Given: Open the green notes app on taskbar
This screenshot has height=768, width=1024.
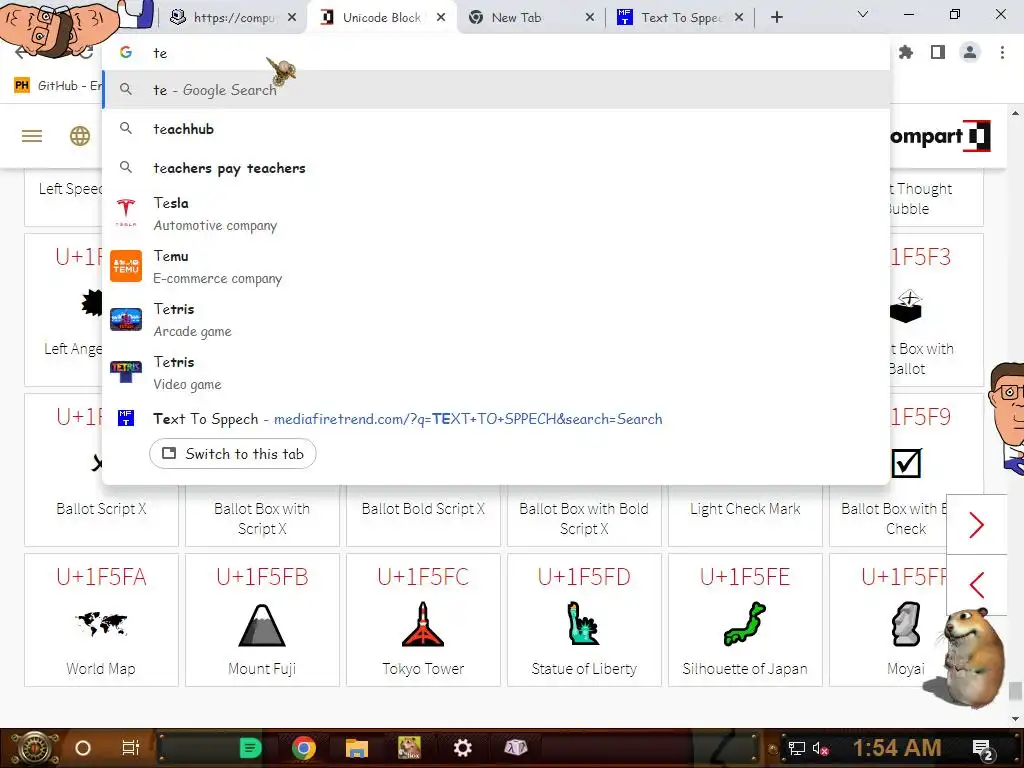Looking at the screenshot, I should pyautogui.click(x=250, y=748).
